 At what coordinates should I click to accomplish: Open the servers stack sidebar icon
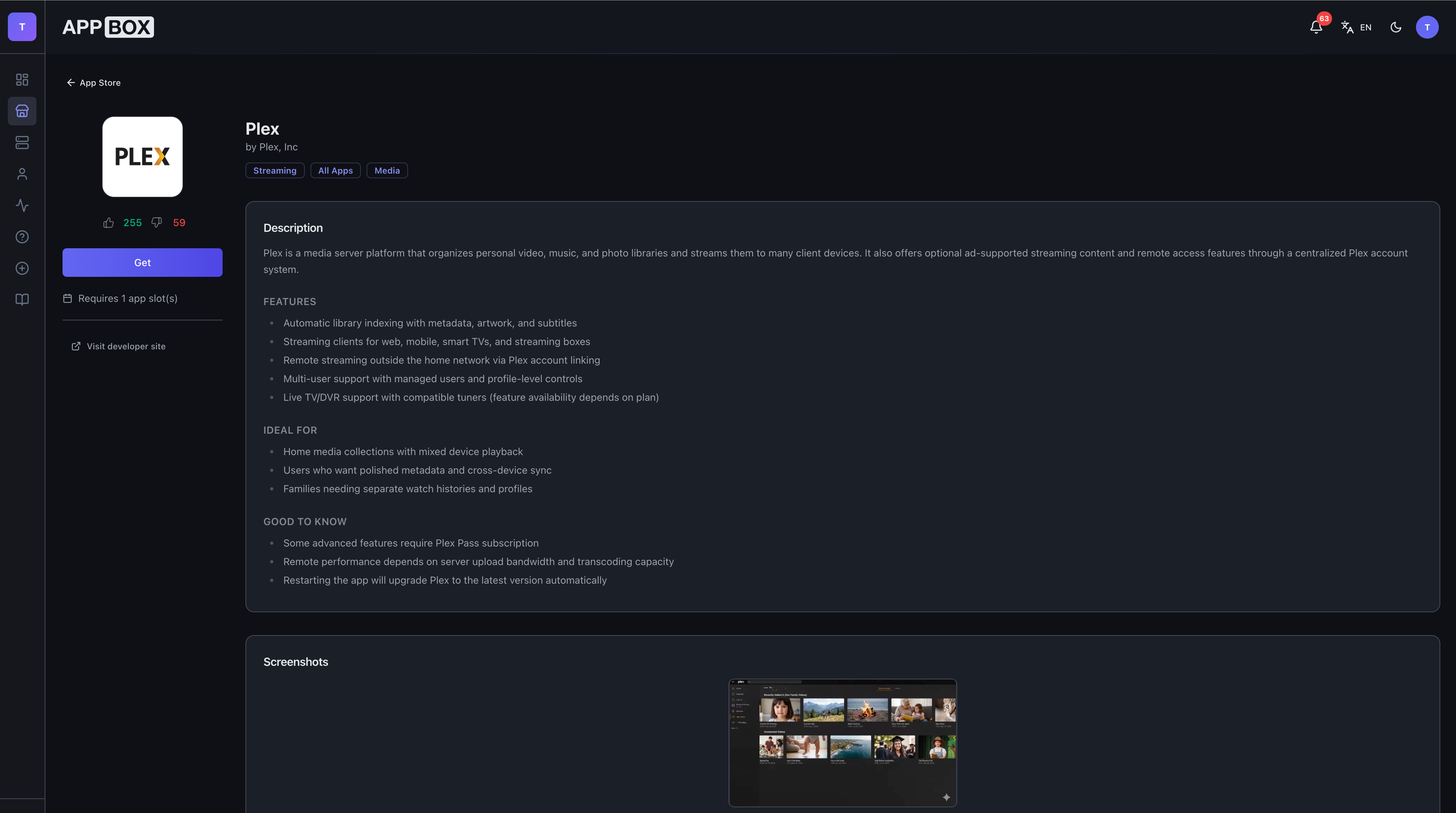click(x=22, y=143)
